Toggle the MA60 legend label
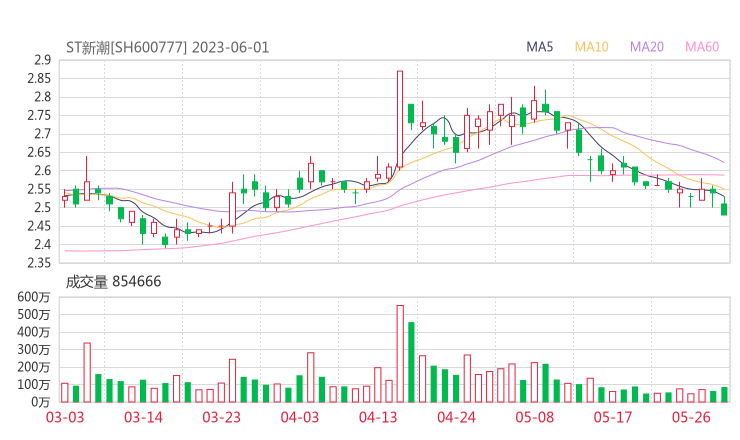This screenshot has height=440, width=740. [x=702, y=47]
